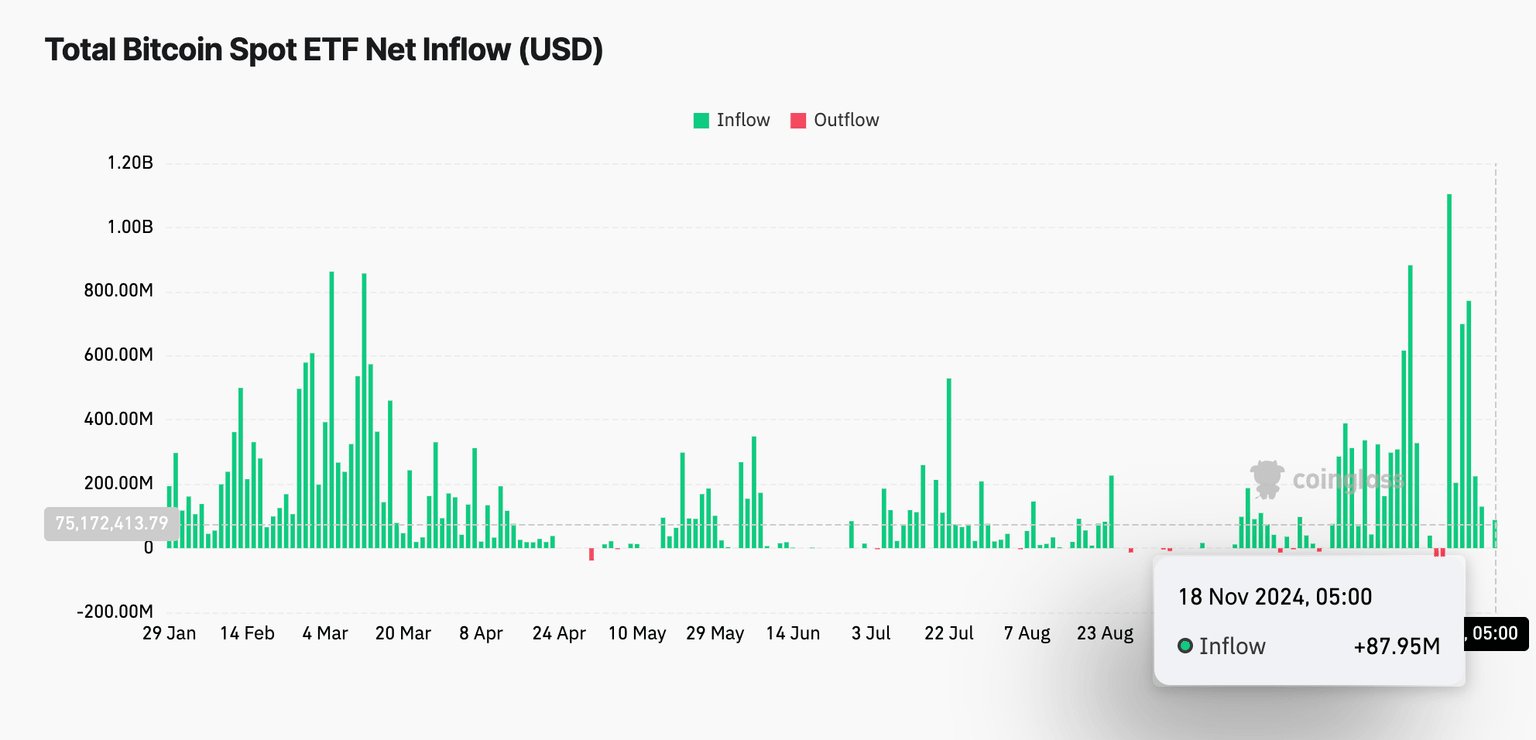Click the green Inflow legend swatch
The height and width of the screenshot is (740, 1536).
tap(701, 121)
